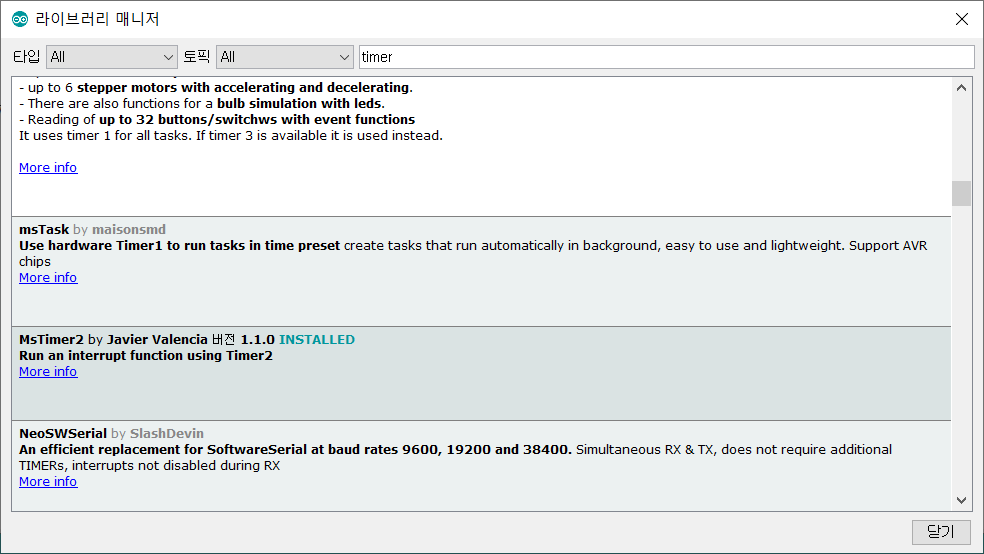Viewport: 984px width, 554px height.
Task: Open More info link for msTask library
Action: point(48,277)
